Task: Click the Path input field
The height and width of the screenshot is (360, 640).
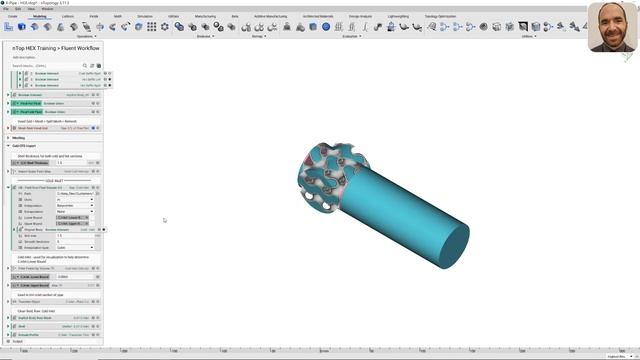Action: 75,193
